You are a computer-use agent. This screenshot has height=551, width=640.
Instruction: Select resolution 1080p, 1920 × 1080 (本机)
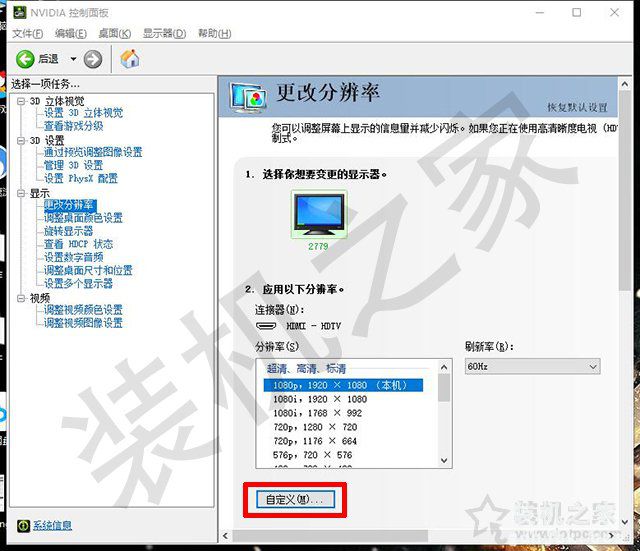coord(343,385)
